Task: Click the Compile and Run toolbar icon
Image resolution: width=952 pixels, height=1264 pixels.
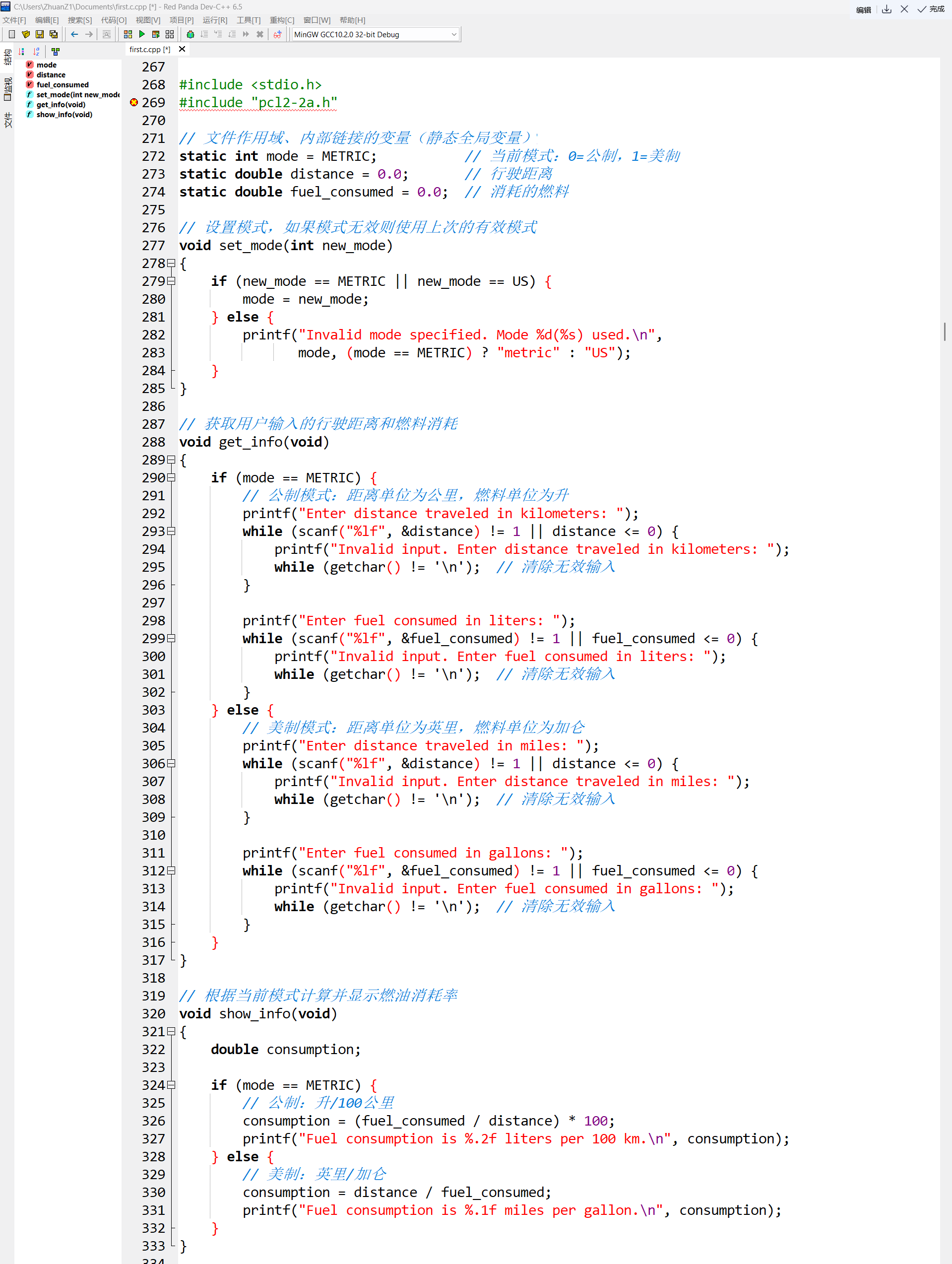Action: click(x=155, y=34)
